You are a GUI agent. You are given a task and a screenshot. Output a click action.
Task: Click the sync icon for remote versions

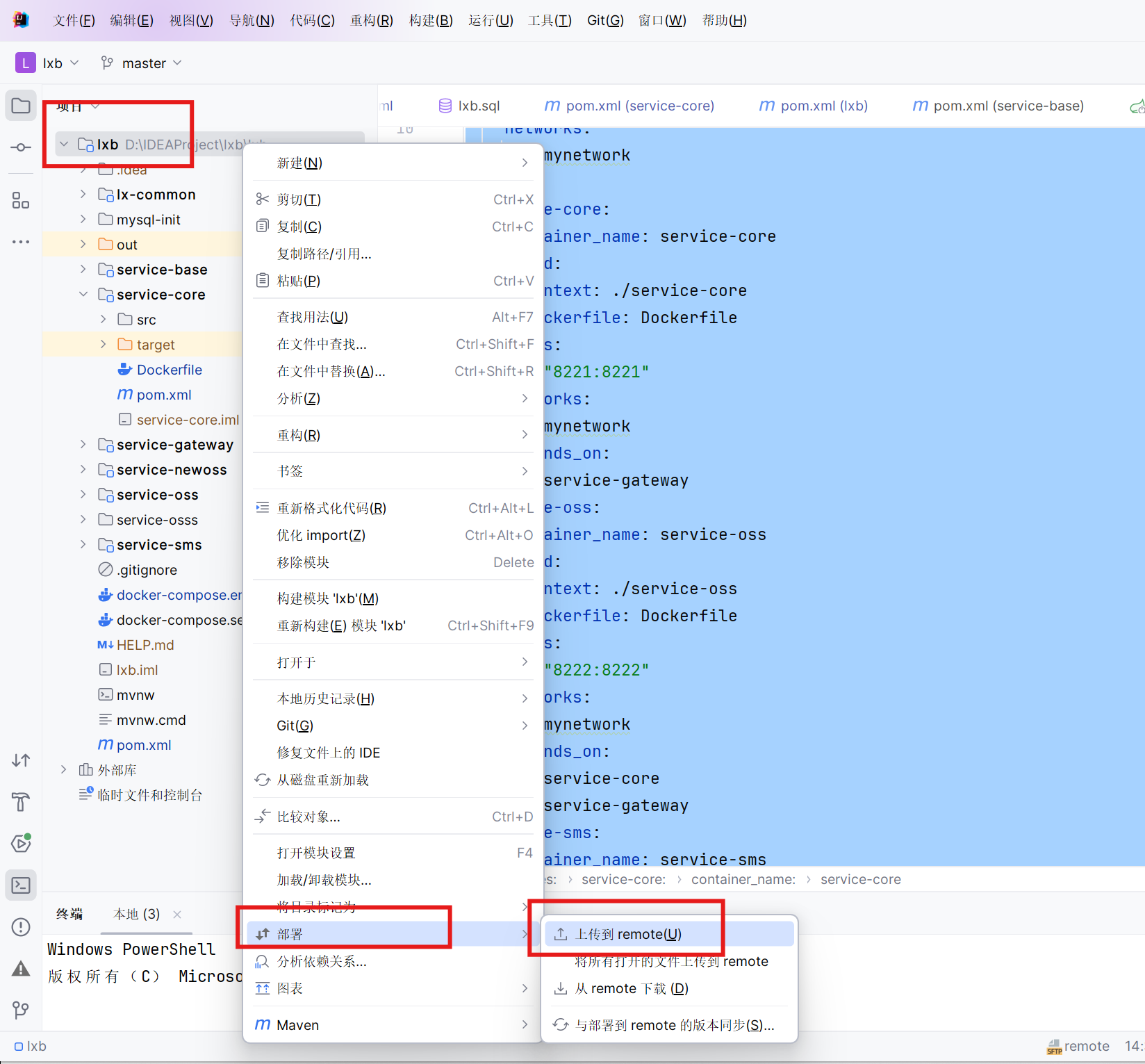(560, 1025)
